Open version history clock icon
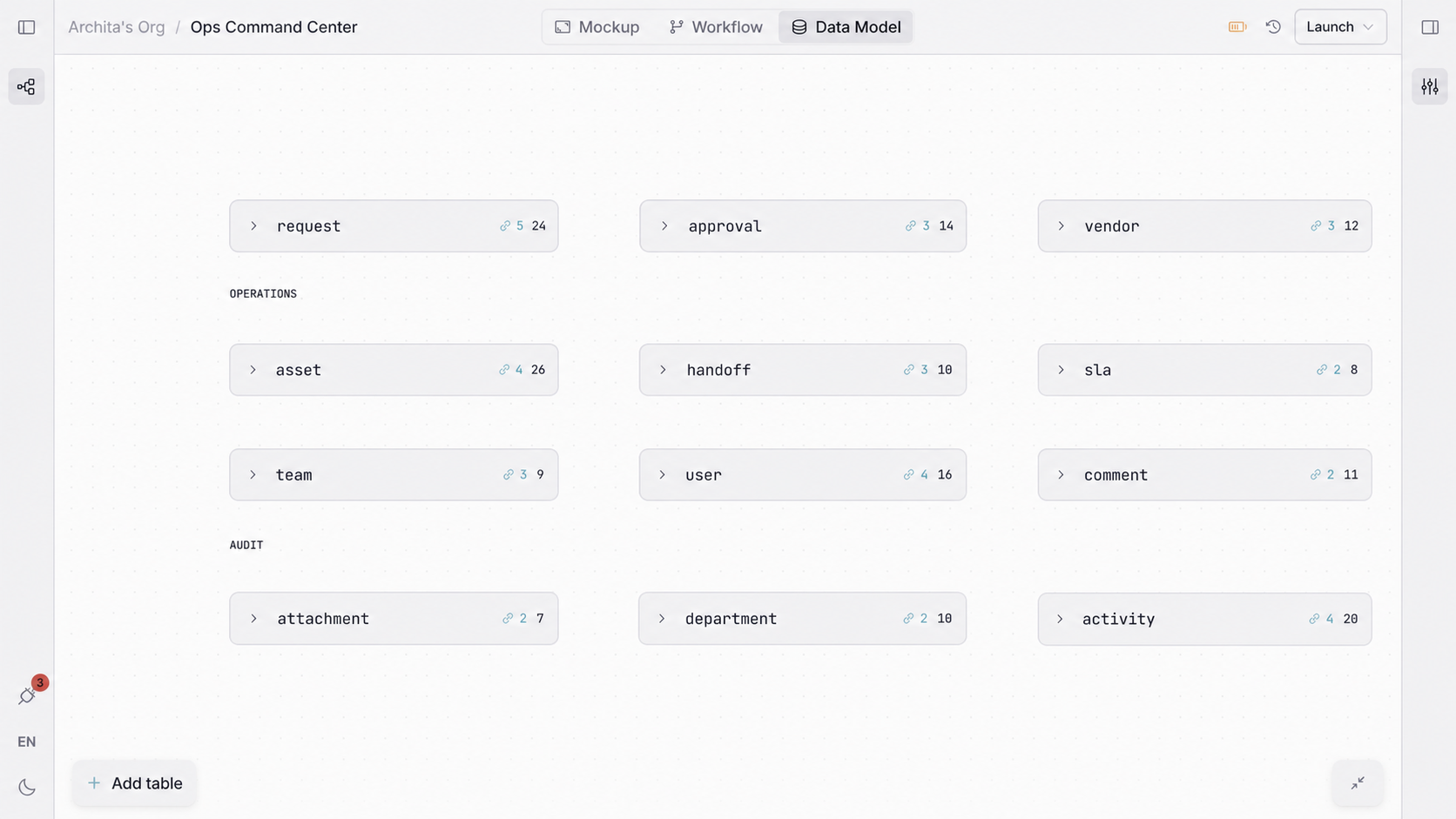The height and width of the screenshot is (819, 1456). 1273,27
